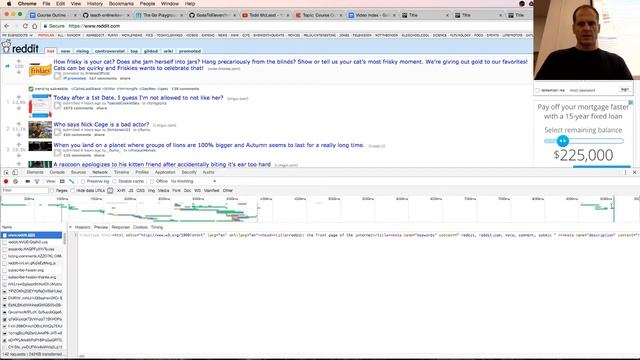Select the inspect element cursor icon

pyautogui.click(x=6, y=172)
